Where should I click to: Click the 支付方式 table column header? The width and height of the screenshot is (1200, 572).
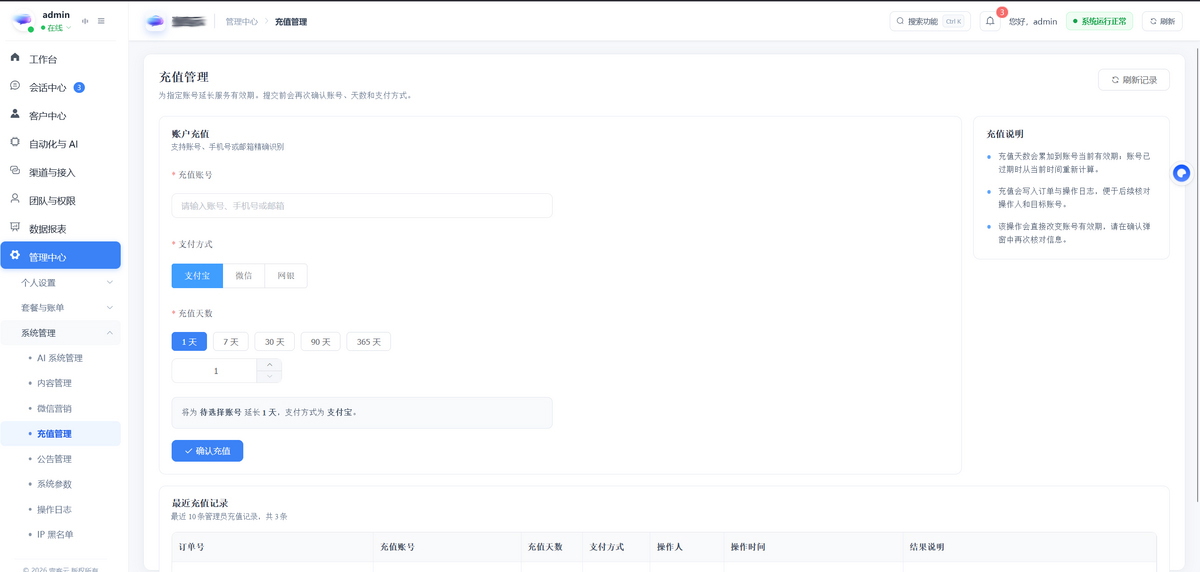pyautogui.click(x=615, y=547)
